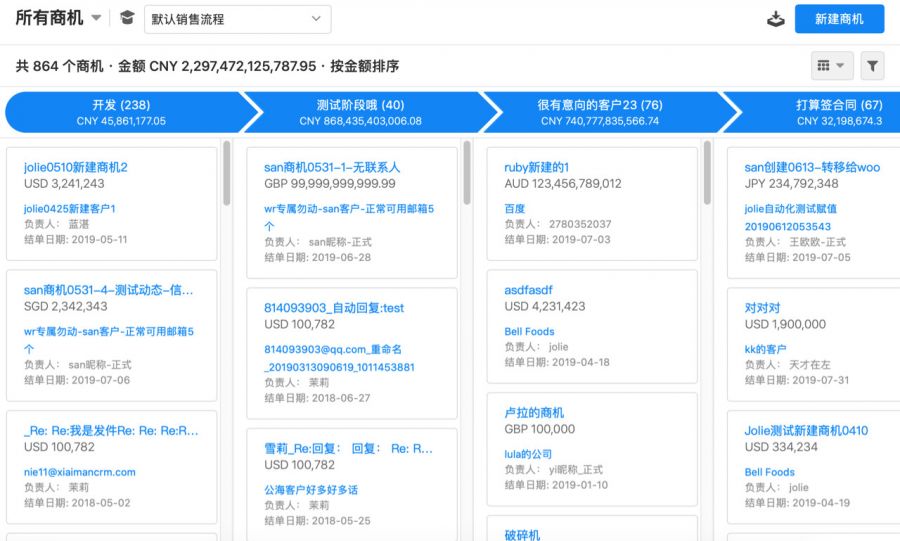The width and height of the screenshot is (900, 541).
Task: Open customer kk的客户
Action: click(765, 349)
